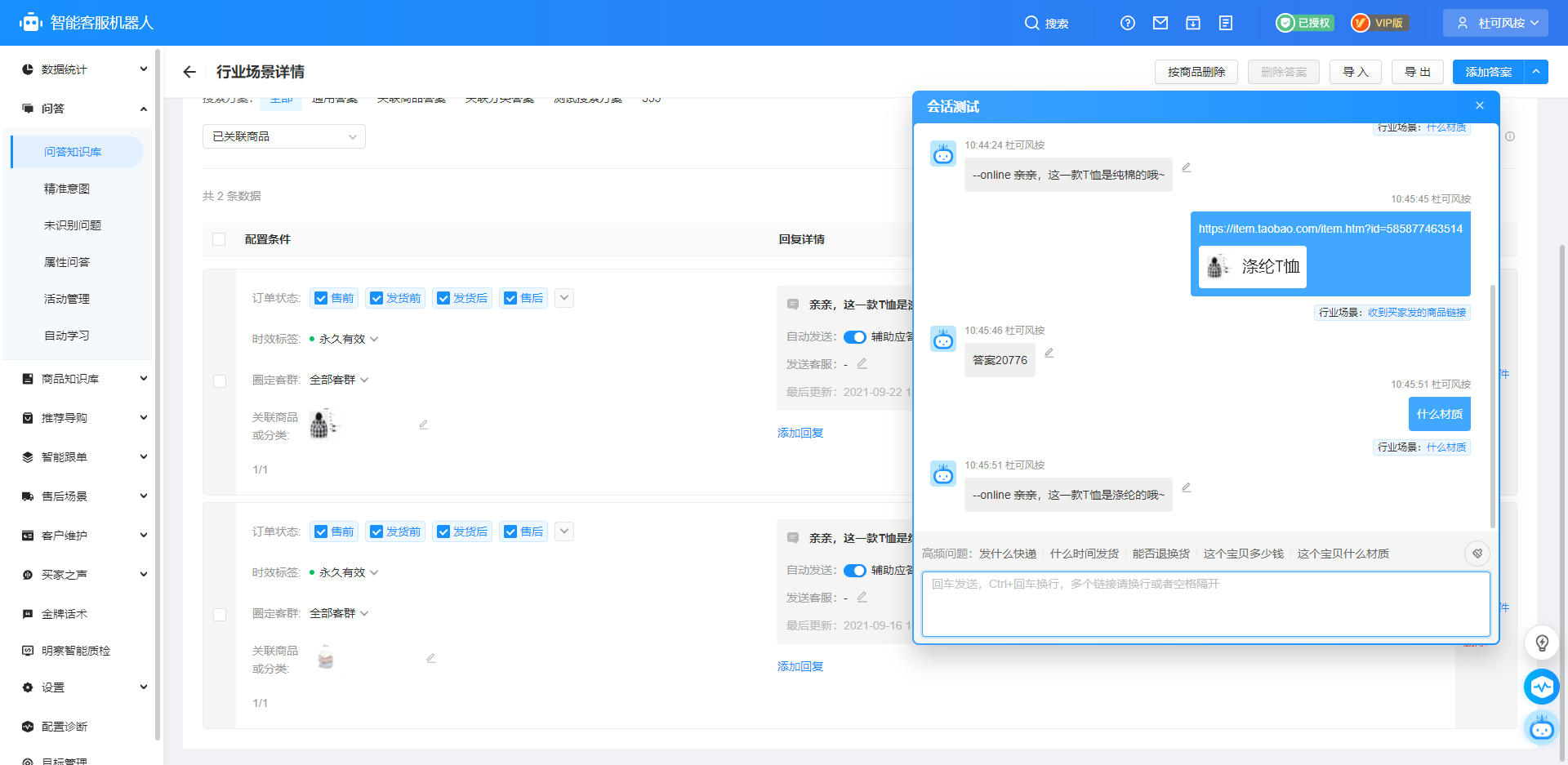Uncheck 售前 in the first rule
Screen dimensions: 1568x765
point(321,298)
